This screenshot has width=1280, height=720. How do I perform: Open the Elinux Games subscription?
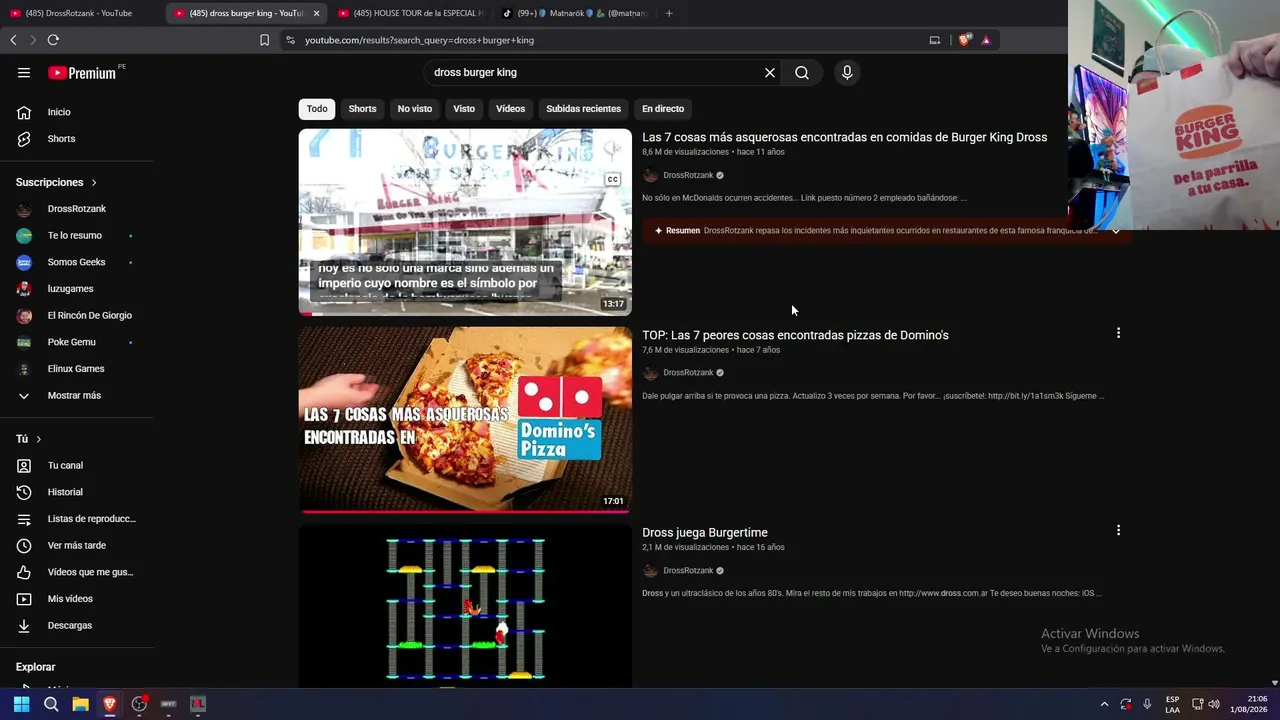77,369
